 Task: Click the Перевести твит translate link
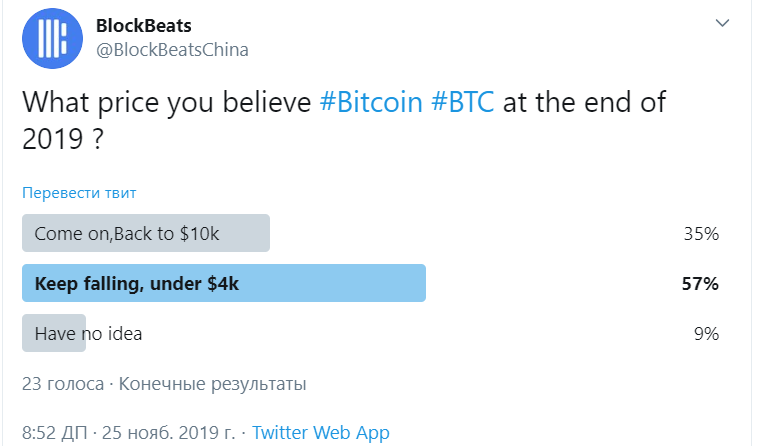[x=79, y=192]
